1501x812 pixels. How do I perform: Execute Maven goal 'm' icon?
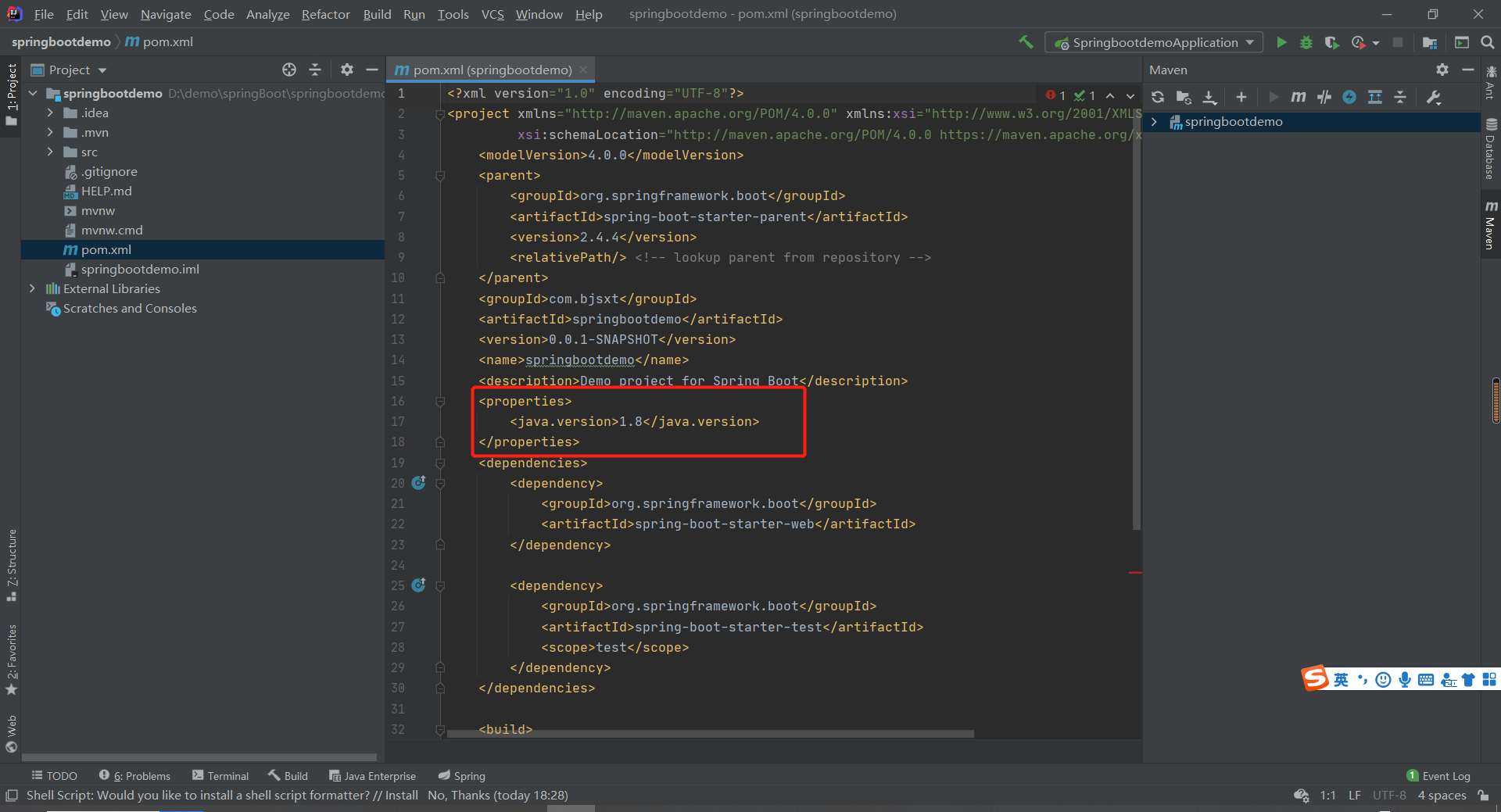point(1299,97)
